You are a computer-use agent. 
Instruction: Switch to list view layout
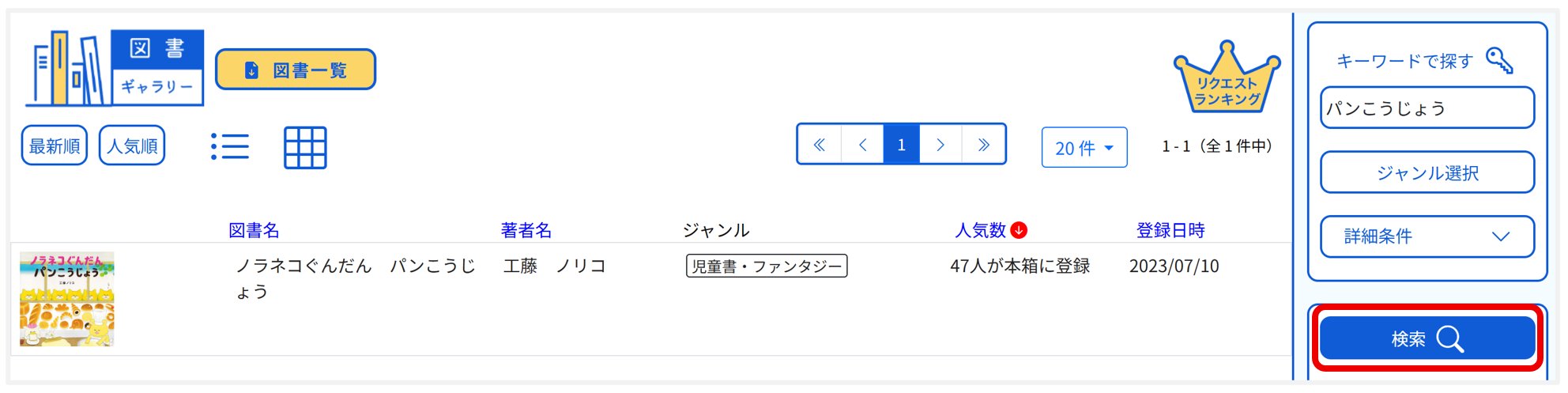point(230,147)
